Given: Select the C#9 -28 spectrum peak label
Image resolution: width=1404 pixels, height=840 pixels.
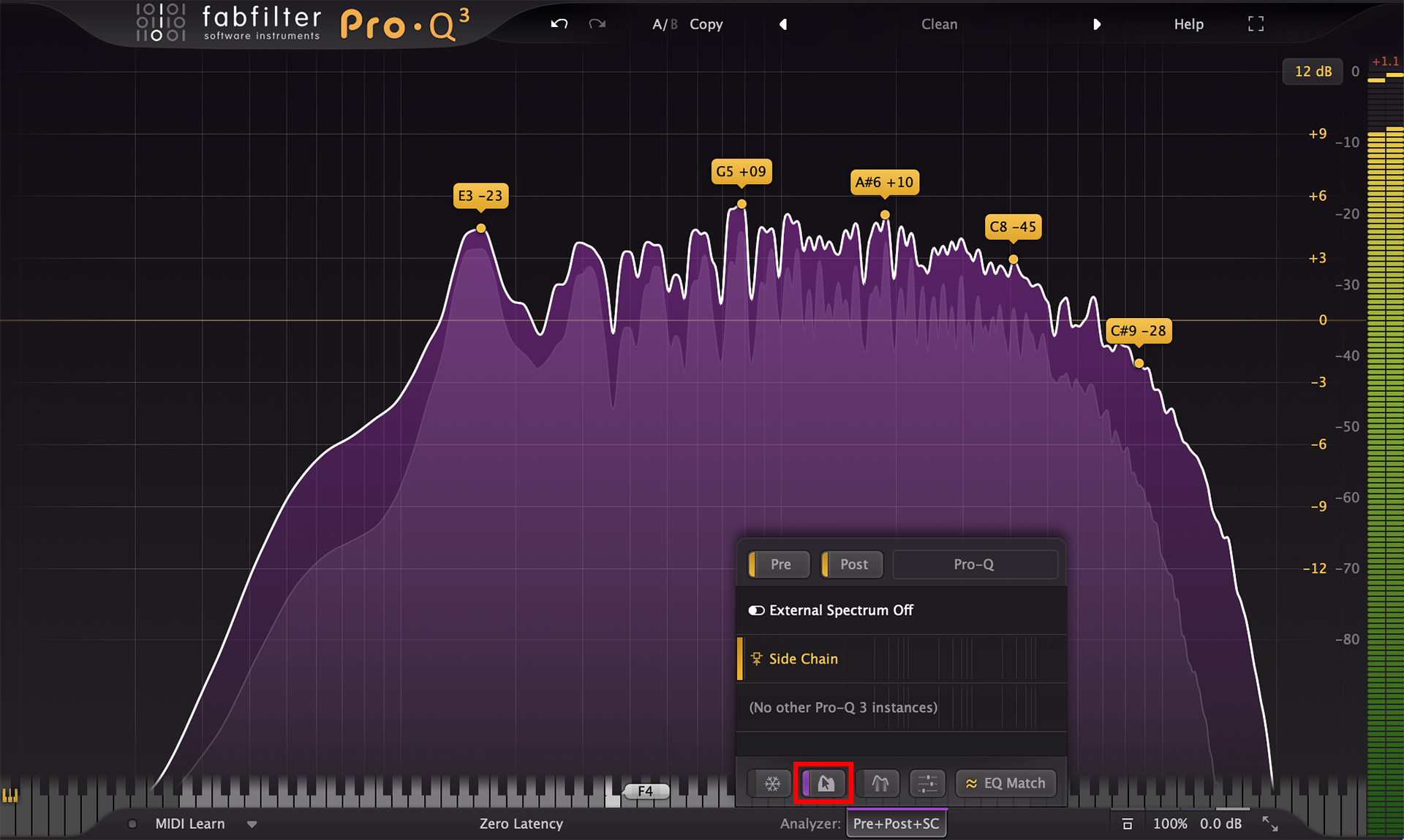Looking at the screenshot, I should (1138, 330).
